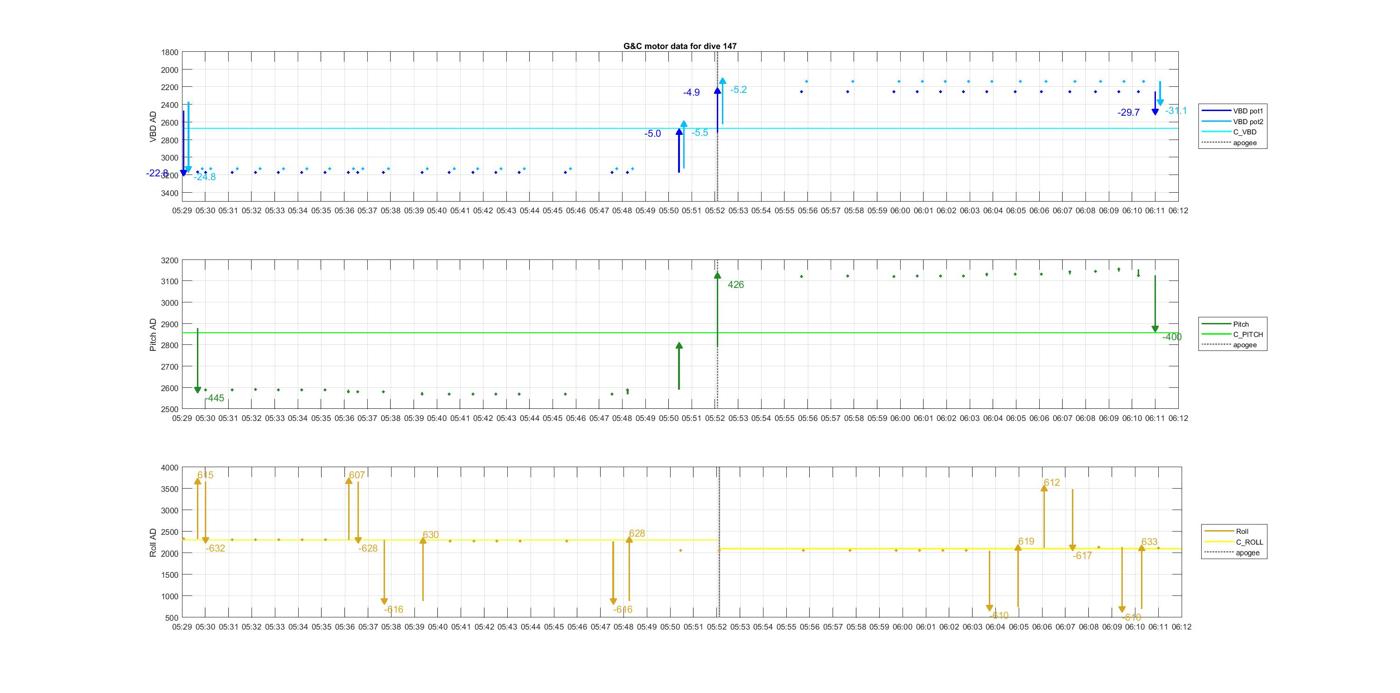Select "C_PITCH" legend entry
Image resolution: width=1400 pixels, height=693 pixels.
[1248, 335]
